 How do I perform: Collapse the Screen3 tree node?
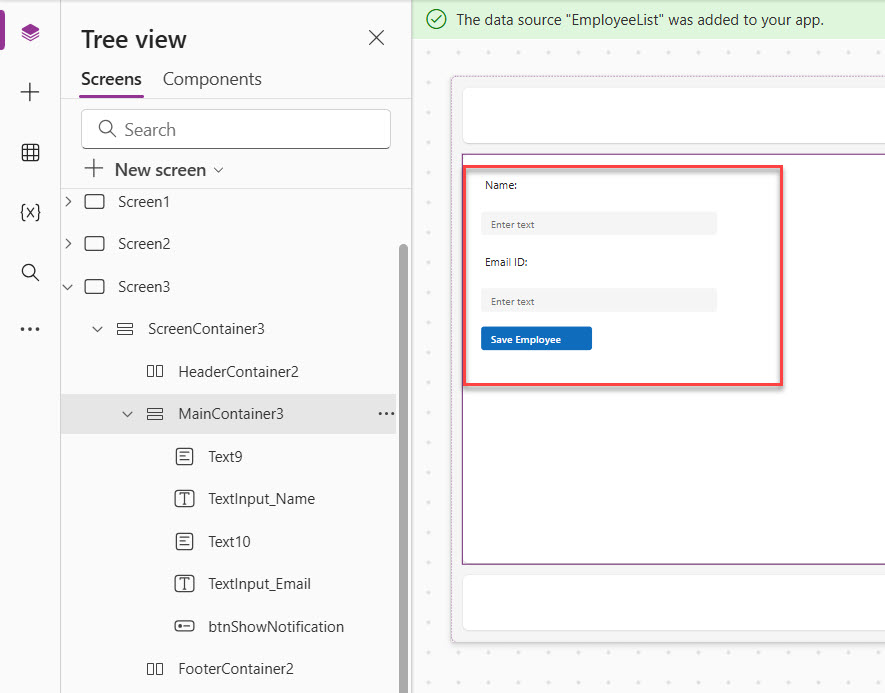click(x=68, y=287)
